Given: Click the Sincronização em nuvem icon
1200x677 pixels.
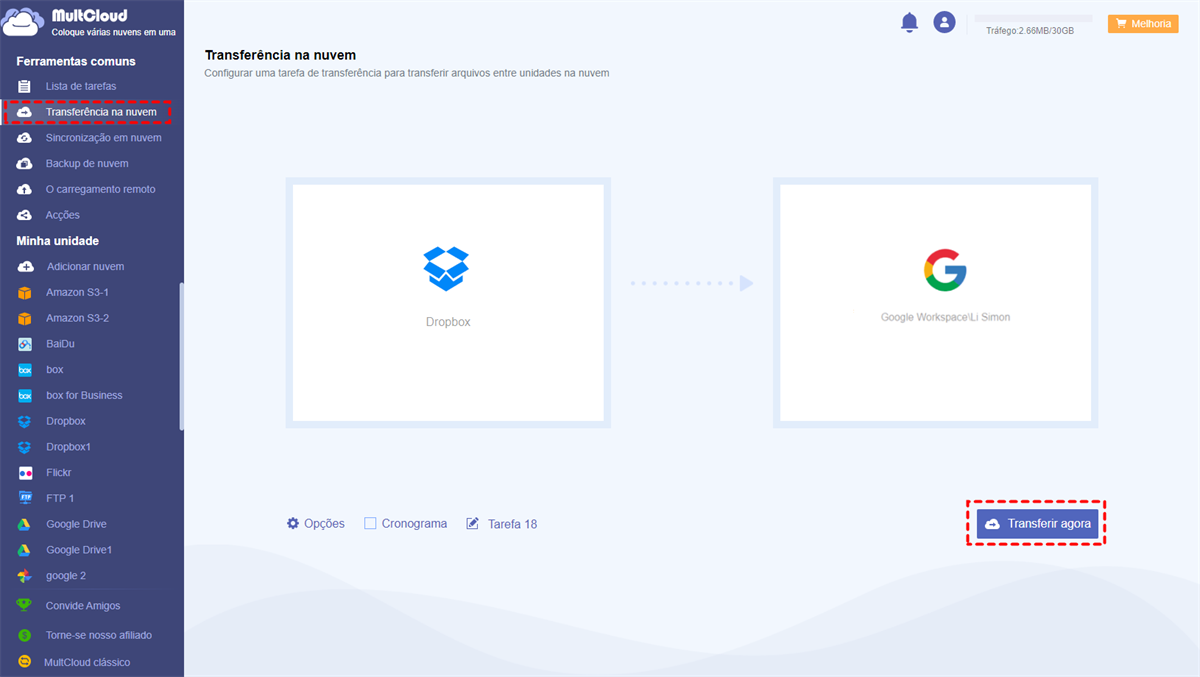Looking at the screenshot, I should [x=25, y=138].
